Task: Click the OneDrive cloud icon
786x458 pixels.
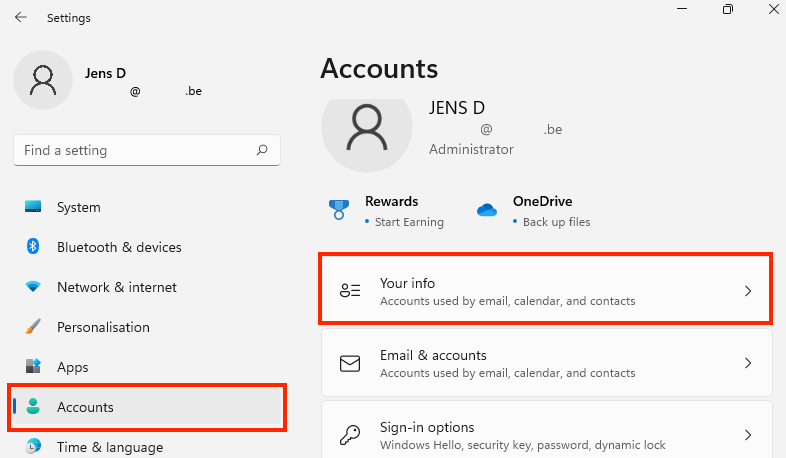Action: click(x=487, y=209)
